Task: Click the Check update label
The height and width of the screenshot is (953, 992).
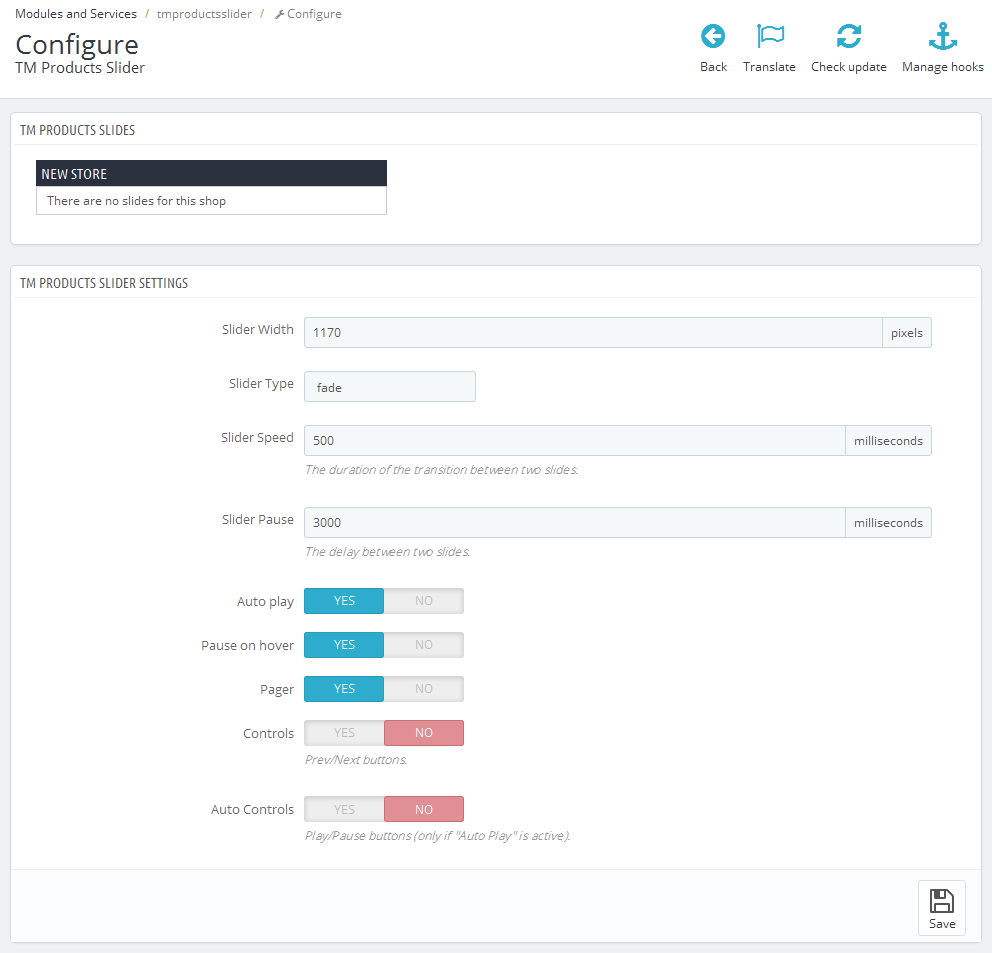Action: click(x=848, y=67)
